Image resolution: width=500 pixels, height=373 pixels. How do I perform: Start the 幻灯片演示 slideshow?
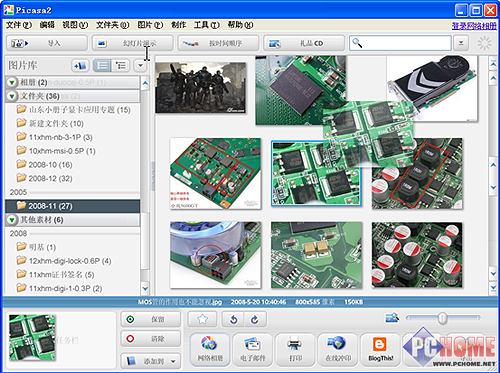pos(132,43)
